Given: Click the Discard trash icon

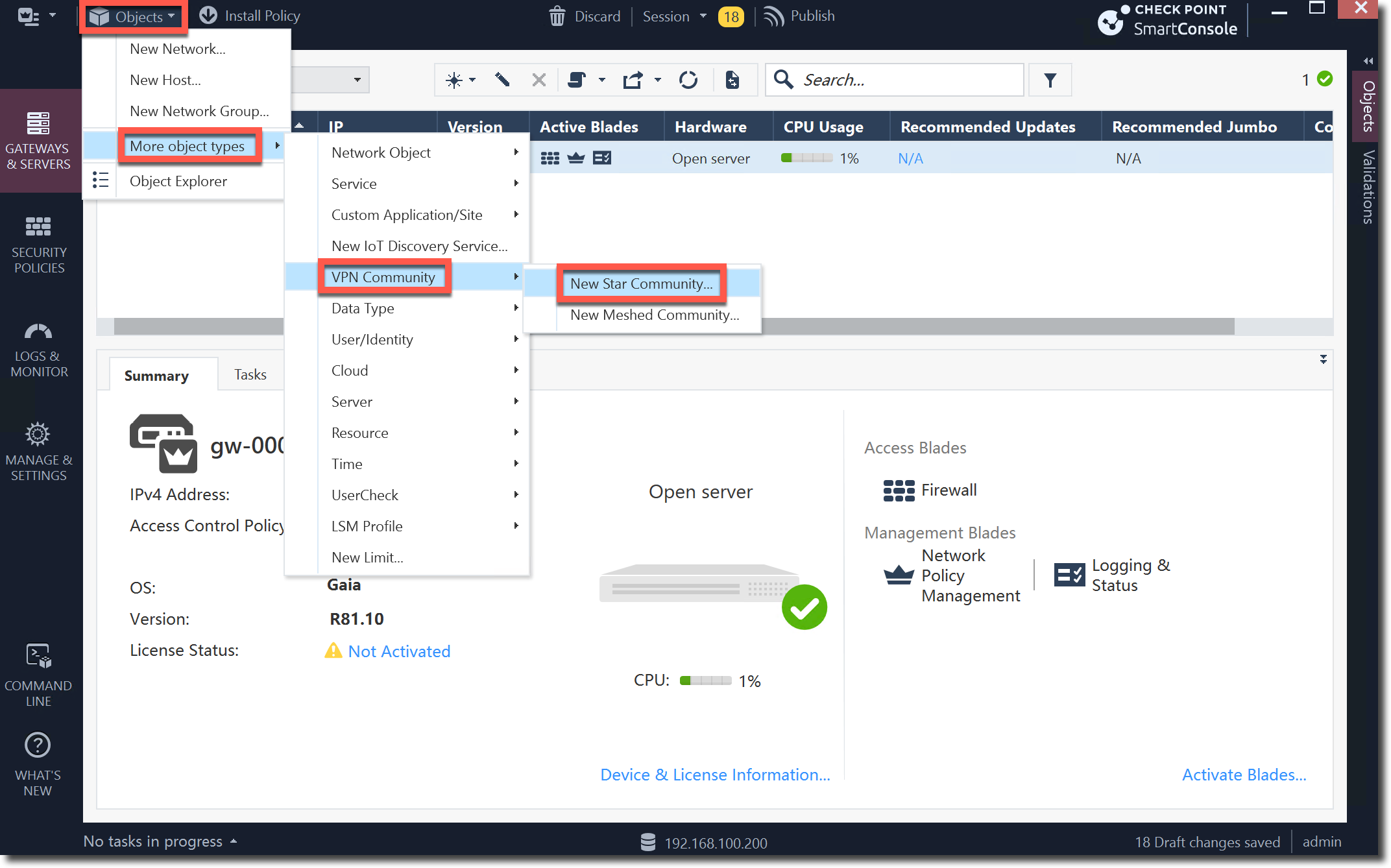Looking at the screenshot, I should (557, 16).
